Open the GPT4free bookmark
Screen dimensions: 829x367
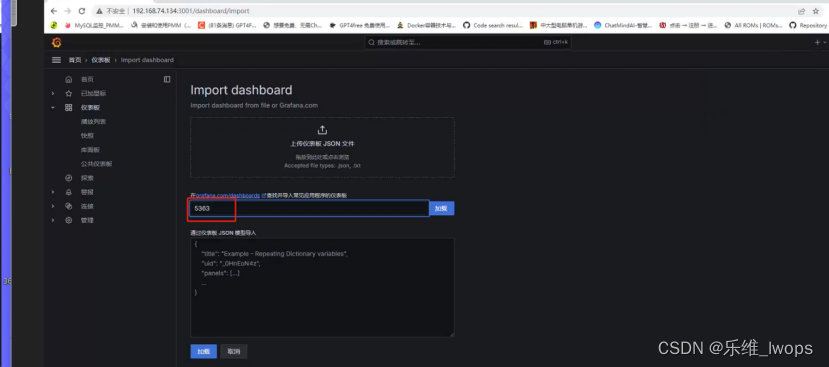tap(359, 25)
